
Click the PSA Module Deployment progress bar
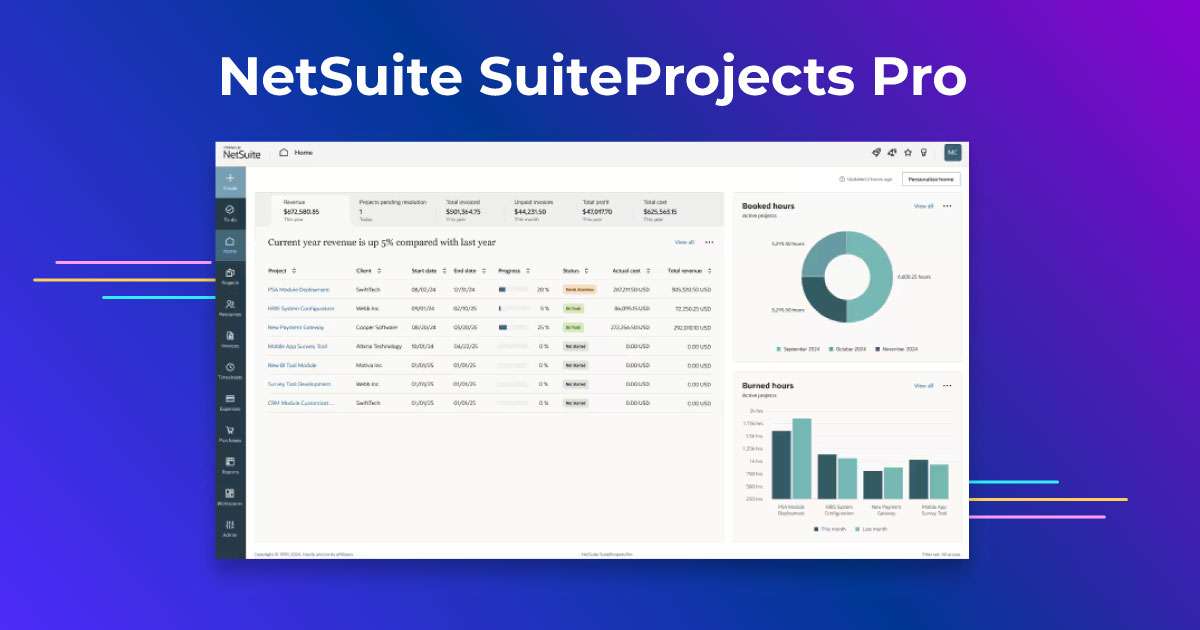tap(514, 289)
